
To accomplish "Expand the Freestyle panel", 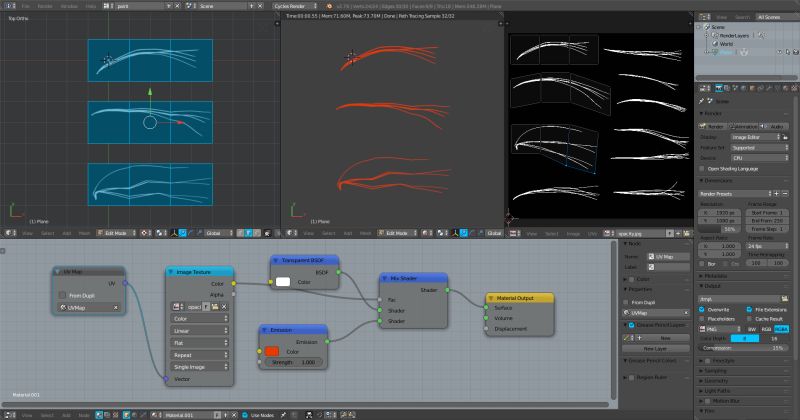I will coord(719,360).
